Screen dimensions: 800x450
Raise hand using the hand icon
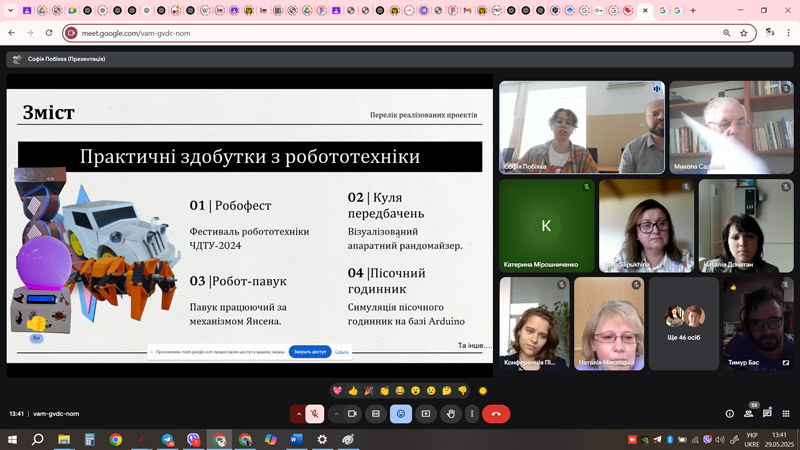pyautogui.click(x=451, y=414)
